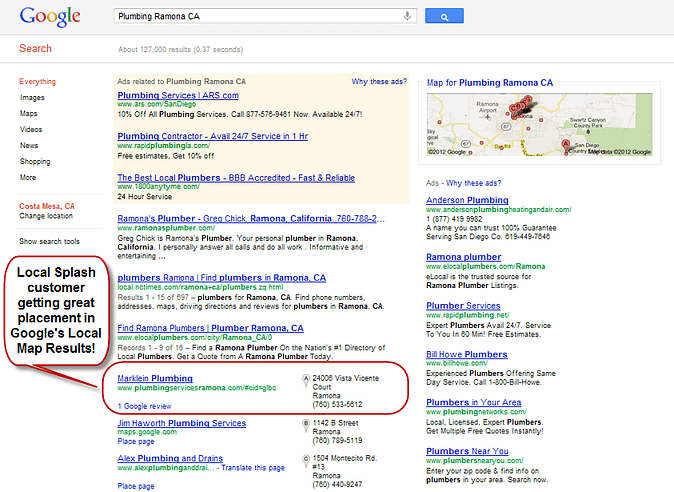This screenshot has width=674, height=492.
Task: Click Translate this page for Alex Plumbing
Action: [253, 468]
